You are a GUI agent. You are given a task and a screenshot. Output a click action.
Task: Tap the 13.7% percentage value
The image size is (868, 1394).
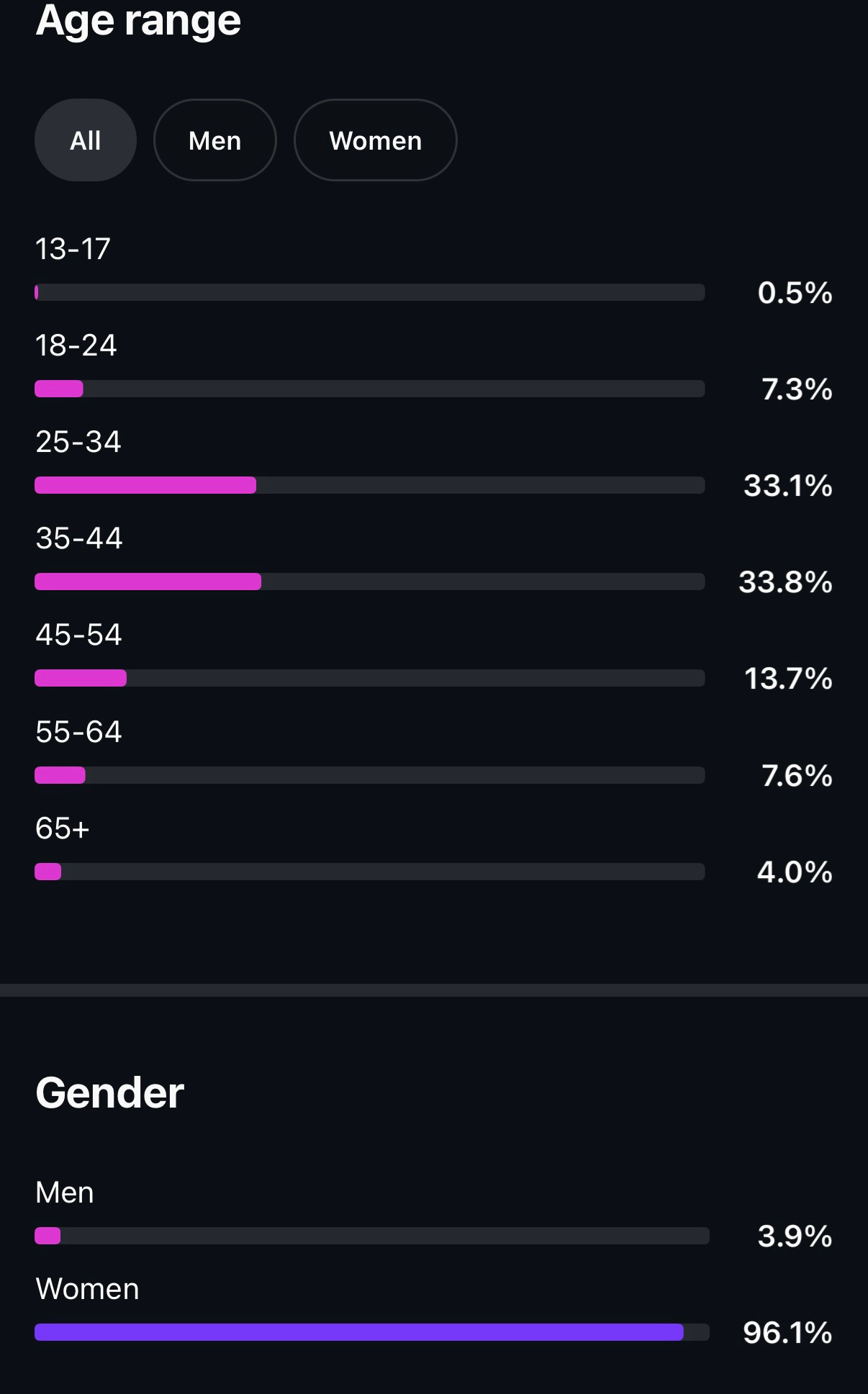(x=788, y=678)
